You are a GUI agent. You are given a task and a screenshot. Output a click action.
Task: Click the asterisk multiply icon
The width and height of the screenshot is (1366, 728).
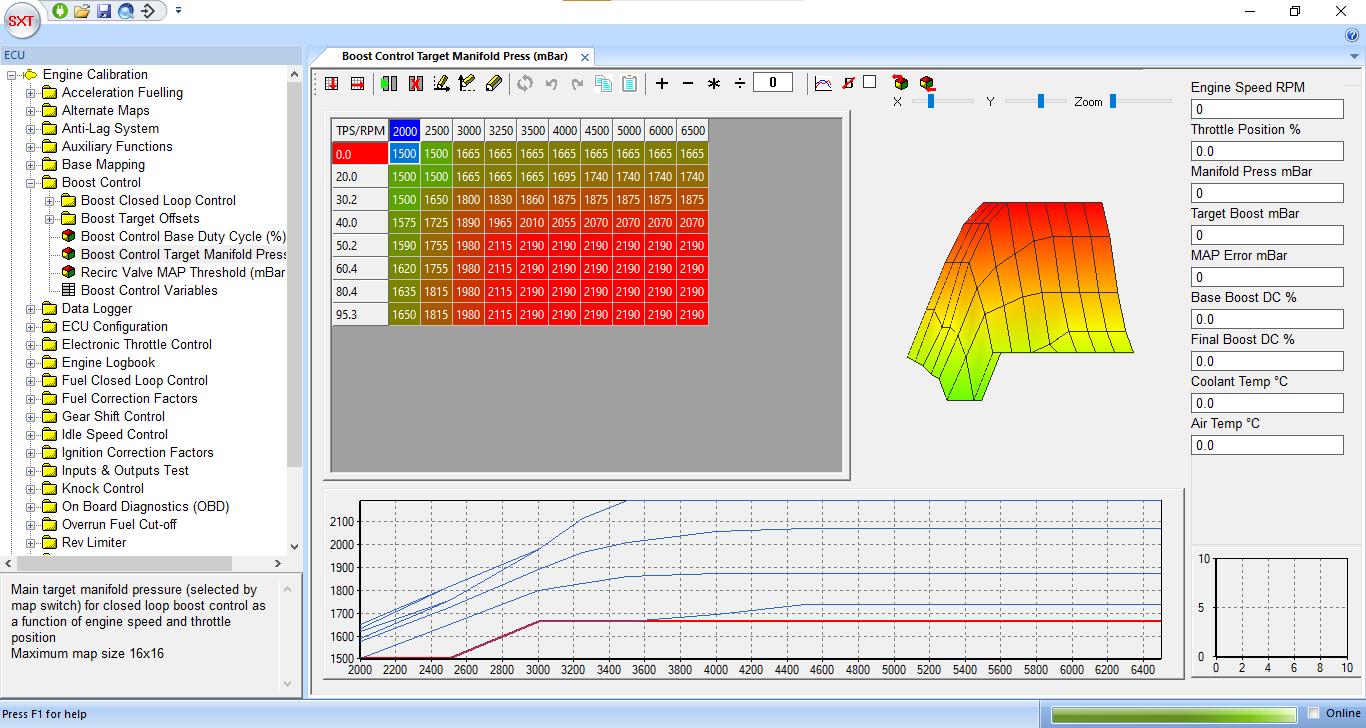pos(714,84)
